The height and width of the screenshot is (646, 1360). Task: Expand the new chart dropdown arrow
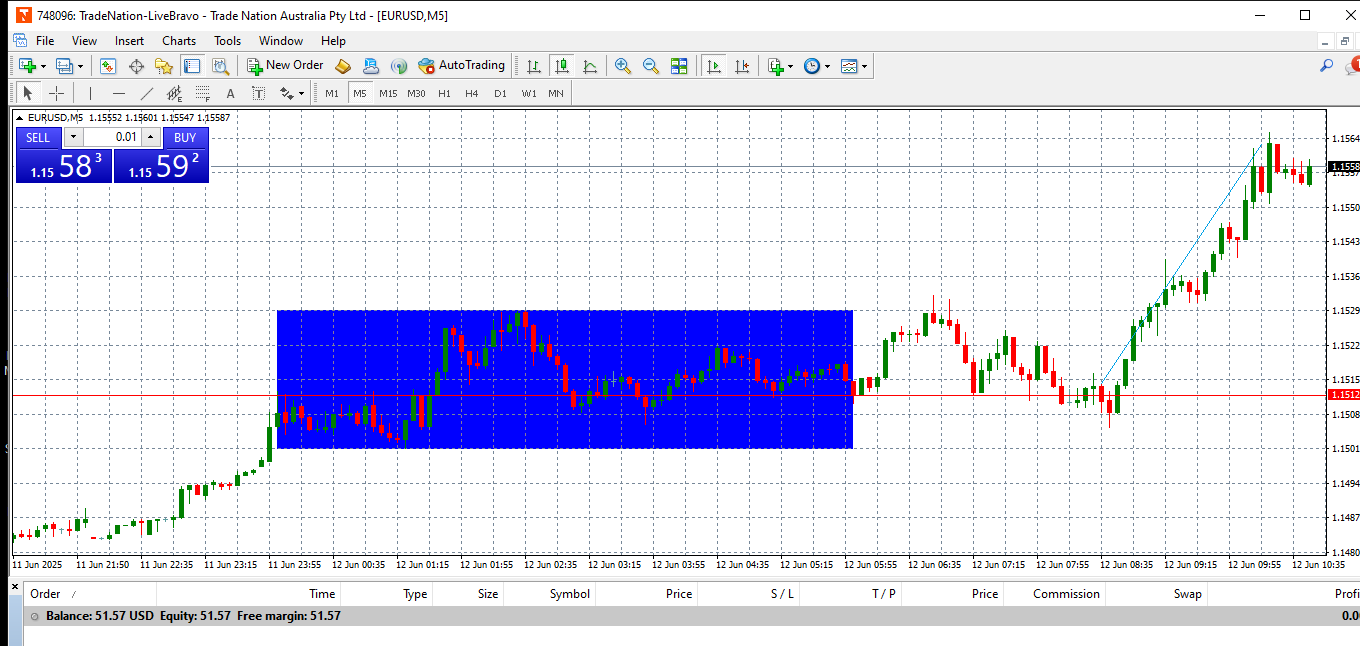point(43,66)
